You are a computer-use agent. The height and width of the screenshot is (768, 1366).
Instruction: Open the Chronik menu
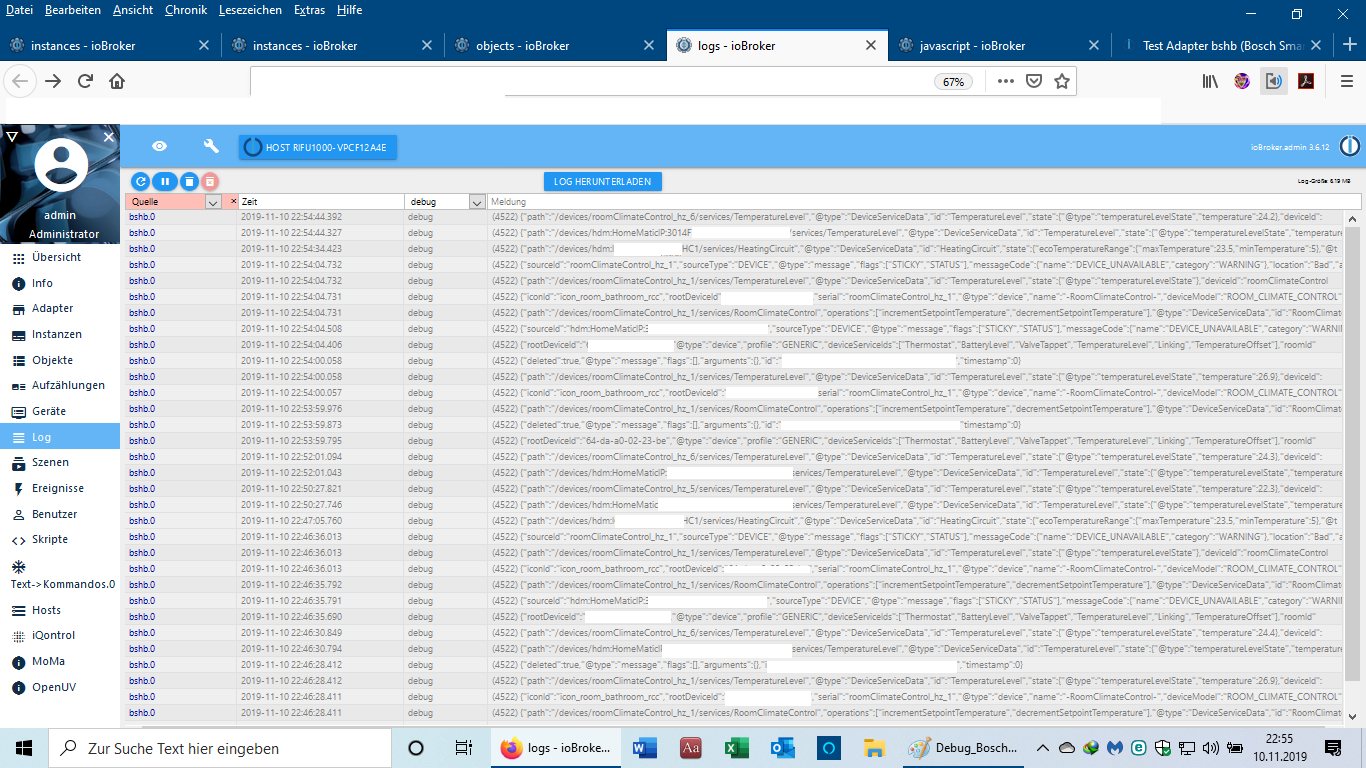(185, 10)
